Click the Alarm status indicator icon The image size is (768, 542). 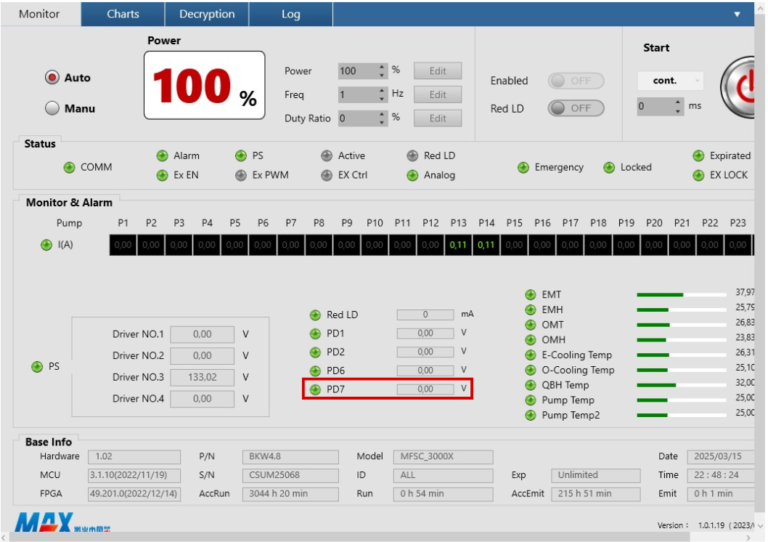[x=162, y=156]
